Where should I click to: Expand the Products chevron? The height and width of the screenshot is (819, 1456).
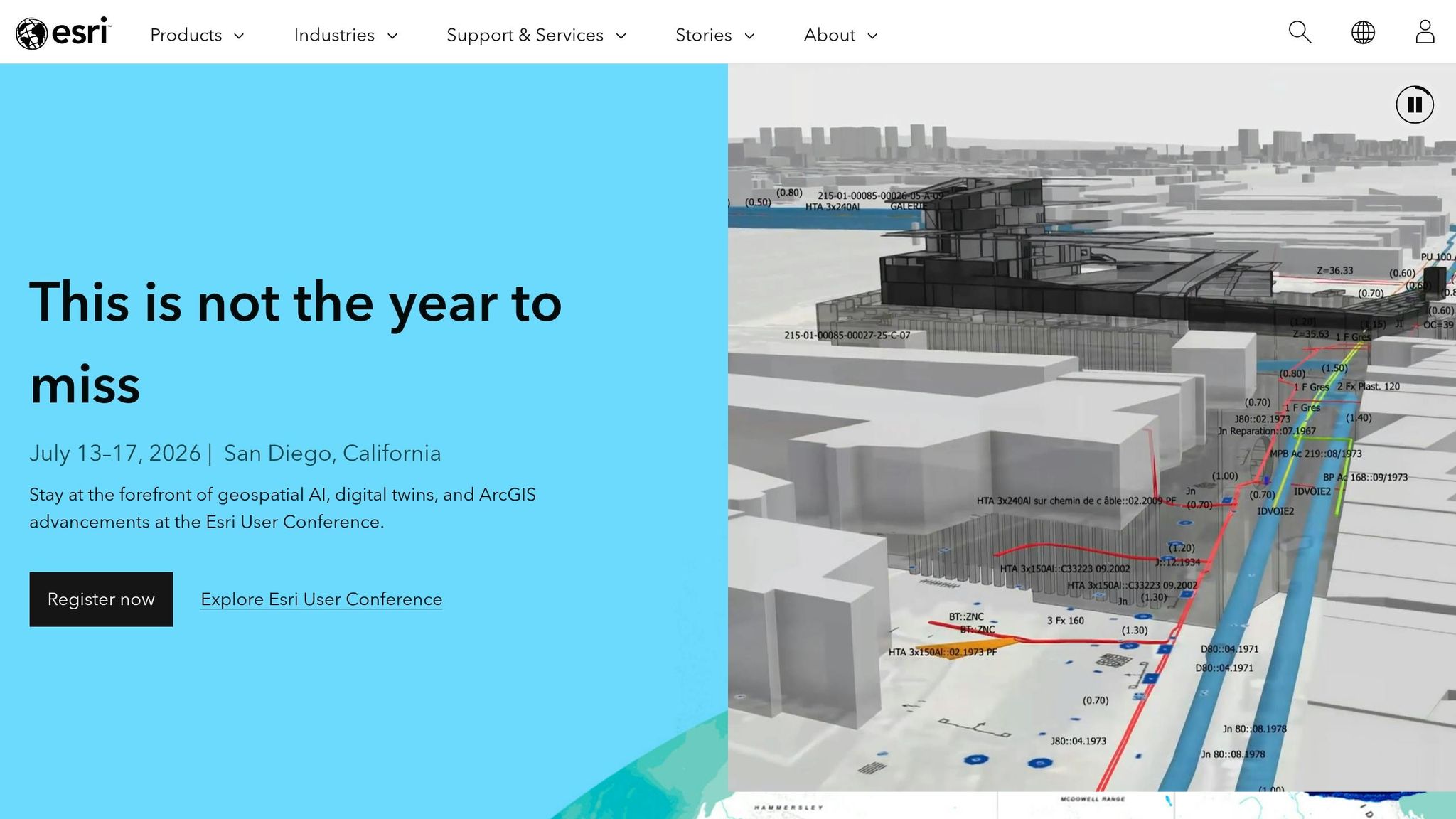coord(239,36)
